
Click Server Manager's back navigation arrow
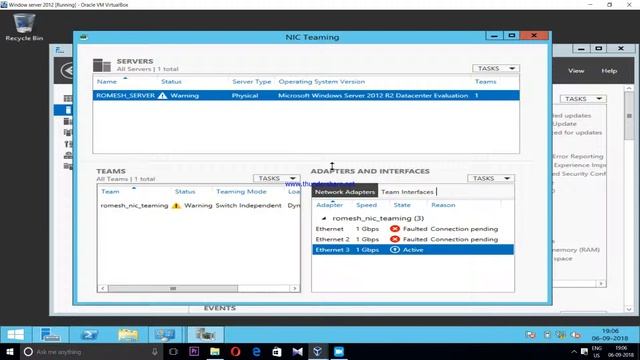(67, 71)
